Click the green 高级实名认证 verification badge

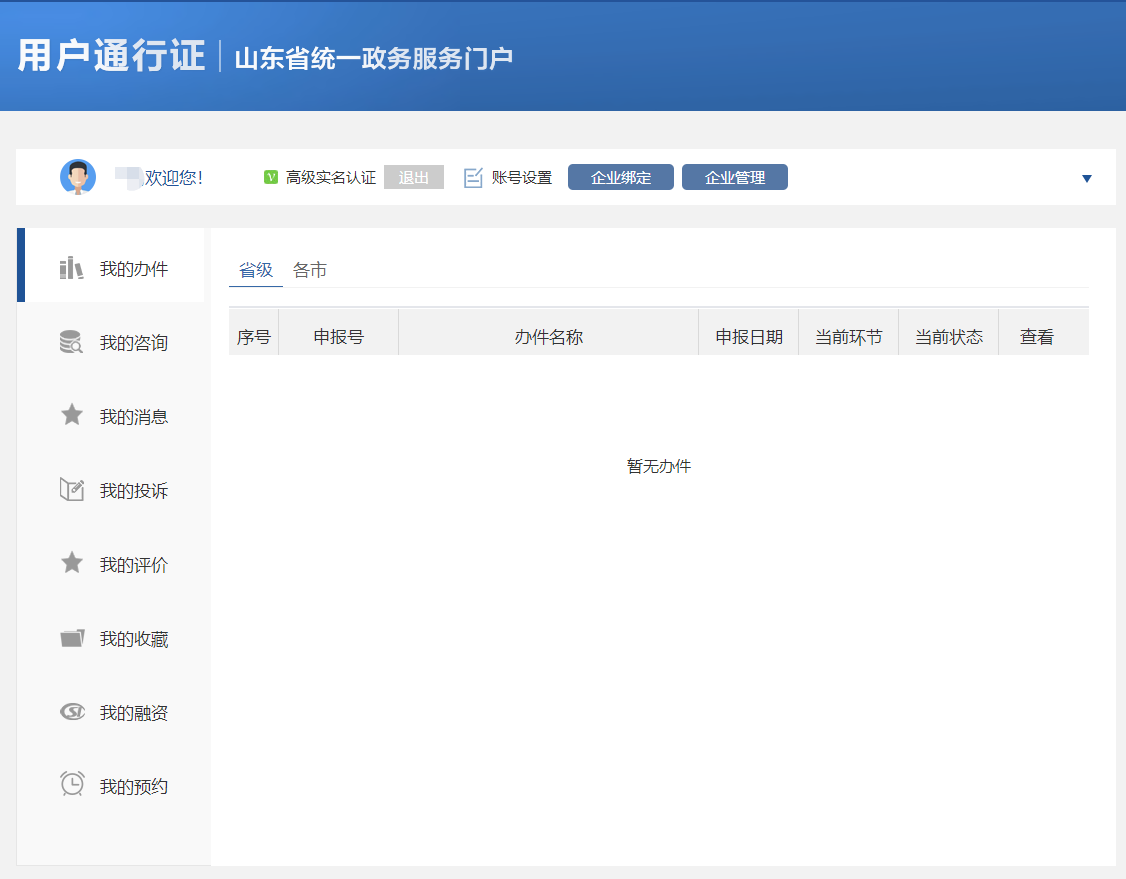270,177
